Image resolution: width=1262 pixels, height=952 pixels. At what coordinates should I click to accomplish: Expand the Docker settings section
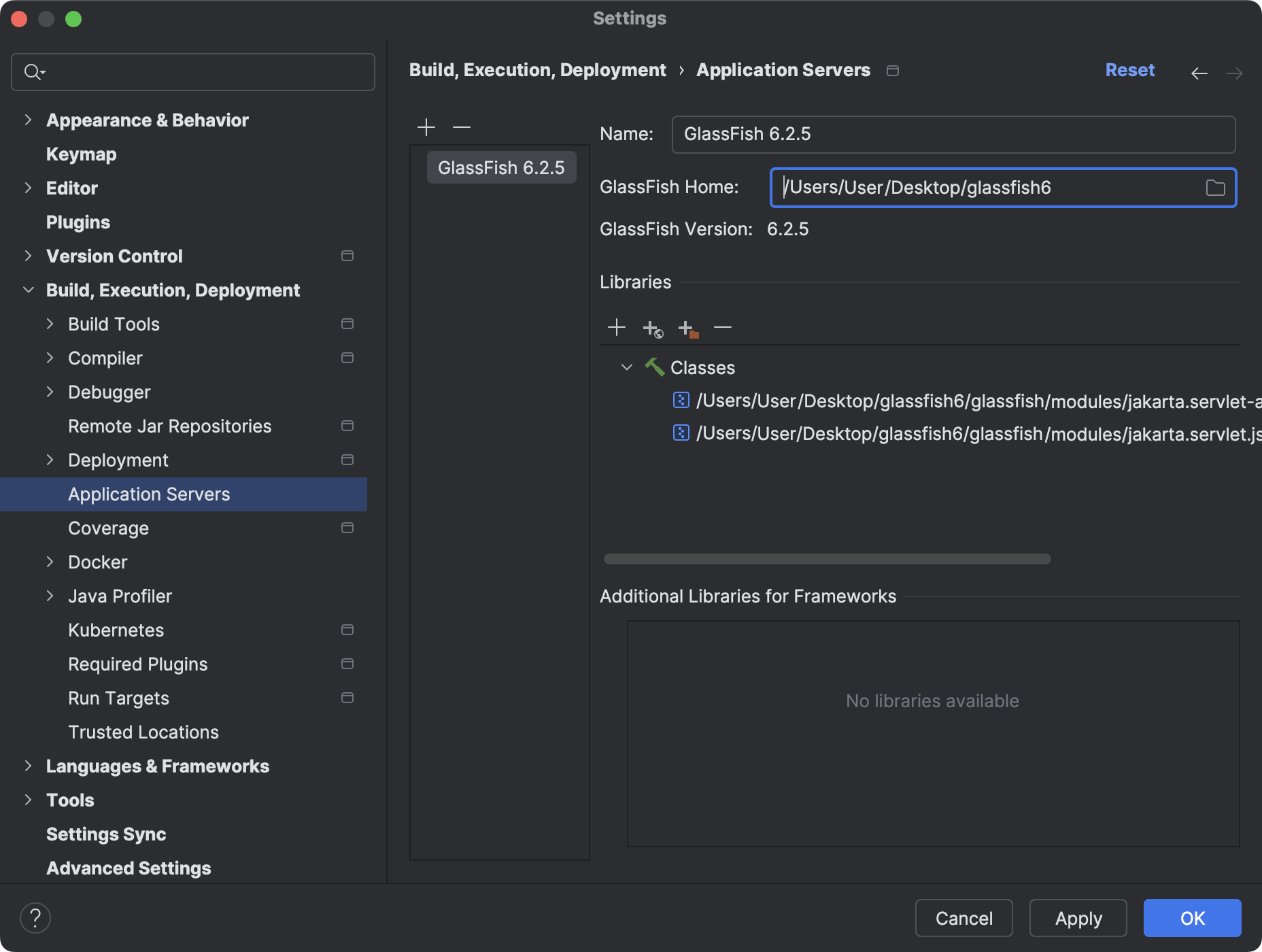[50, 562]
